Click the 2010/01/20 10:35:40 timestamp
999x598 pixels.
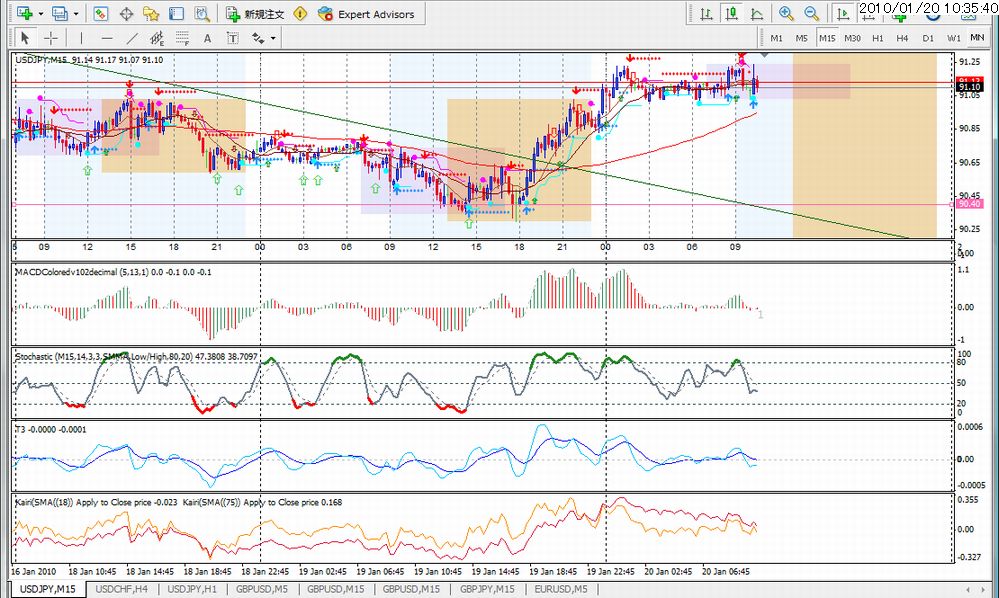928,8
